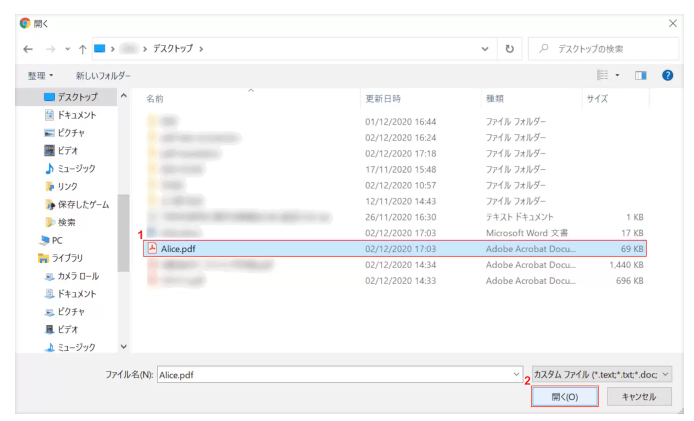Open the ミュージック folder in sidebar
Viewport: 694px width, 421px height.
click(76, 168)
